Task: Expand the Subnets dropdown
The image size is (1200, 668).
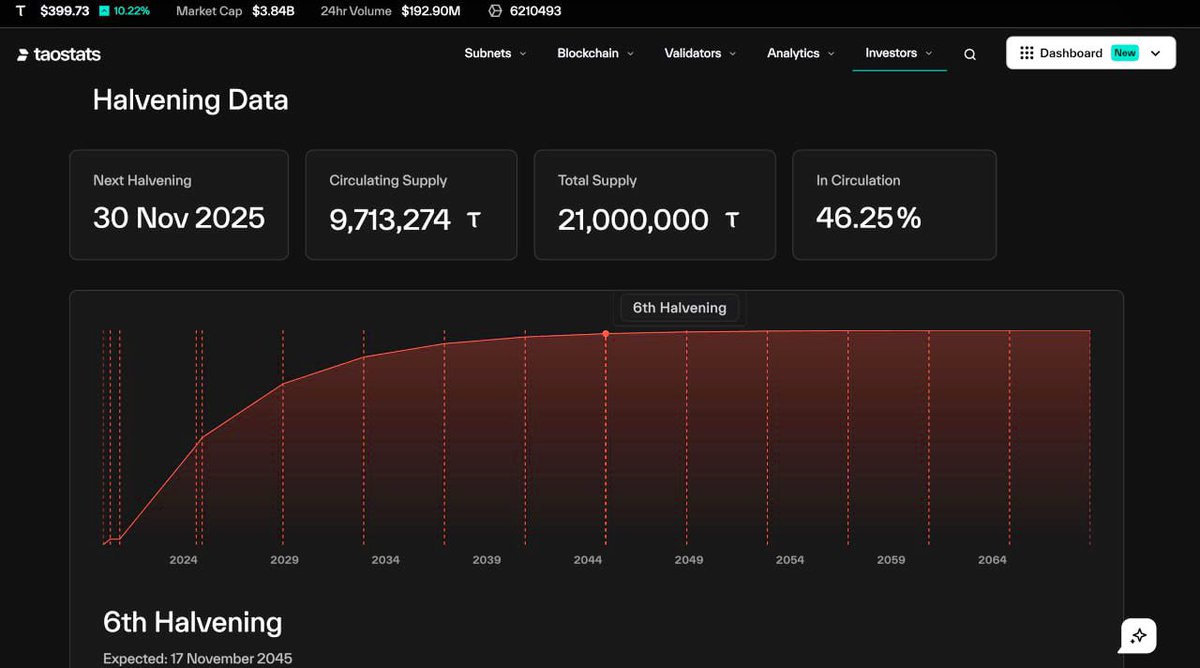Action: click(495, 54)
